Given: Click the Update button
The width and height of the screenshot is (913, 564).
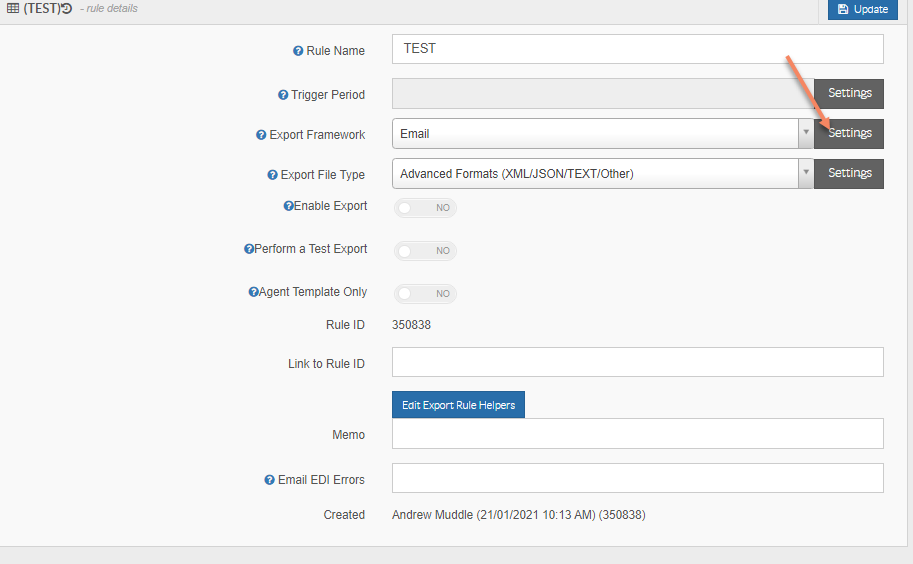Looking at the screenshot, I should (862, 10).
